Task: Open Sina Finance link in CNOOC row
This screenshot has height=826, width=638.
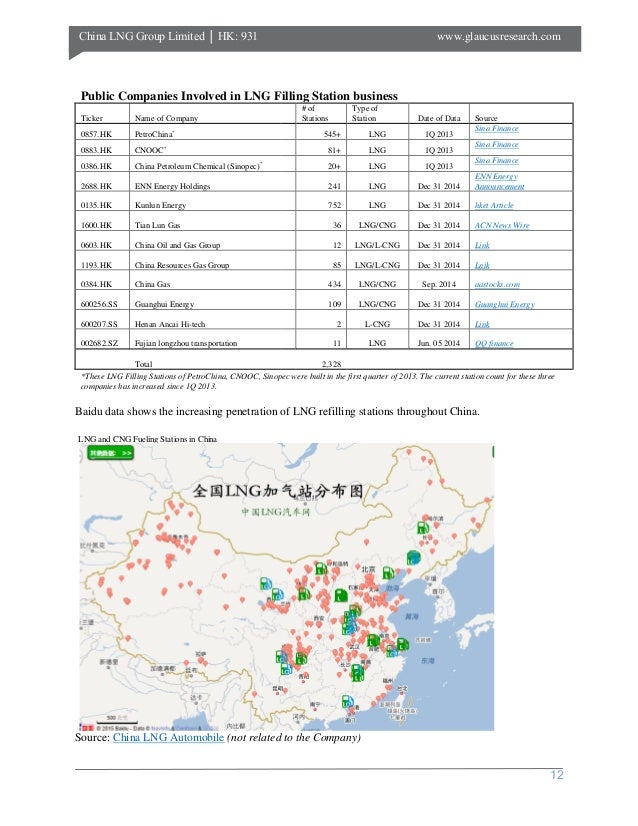Action: (496, 144)
